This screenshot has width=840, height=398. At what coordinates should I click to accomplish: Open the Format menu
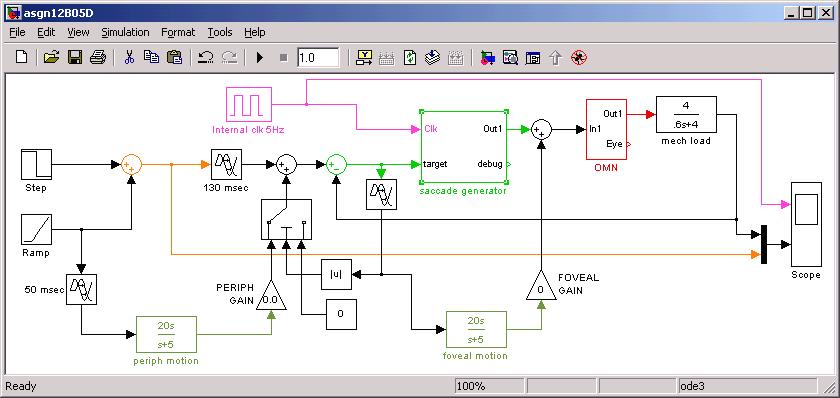coord(178,32)
